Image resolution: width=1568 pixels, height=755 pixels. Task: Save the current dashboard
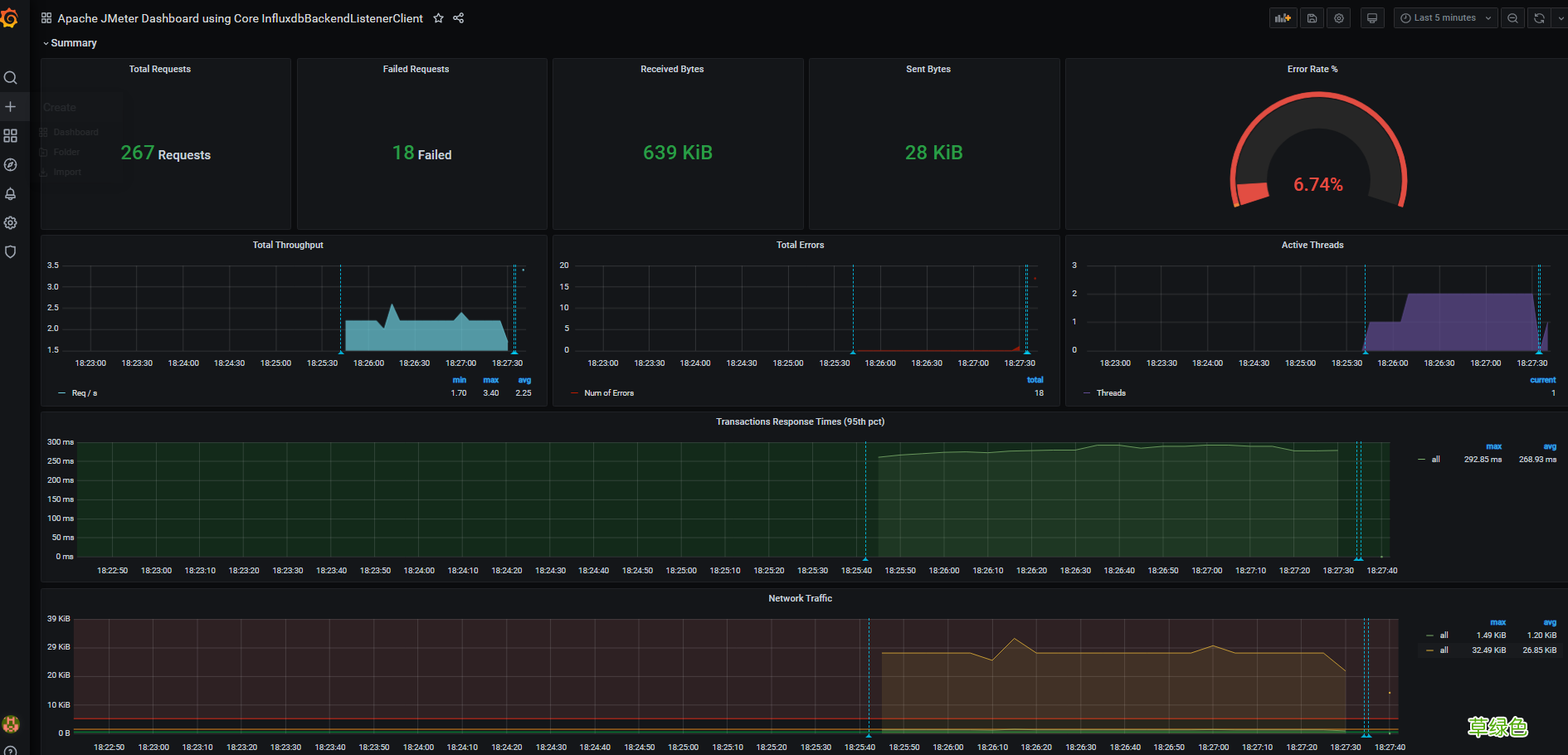tap(1312, 17)
